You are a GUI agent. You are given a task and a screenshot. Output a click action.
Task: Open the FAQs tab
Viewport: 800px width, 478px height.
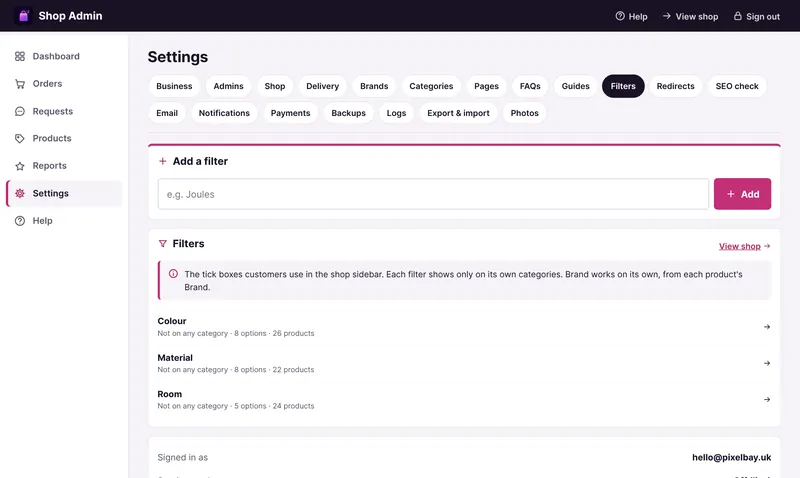coord(530,86)
